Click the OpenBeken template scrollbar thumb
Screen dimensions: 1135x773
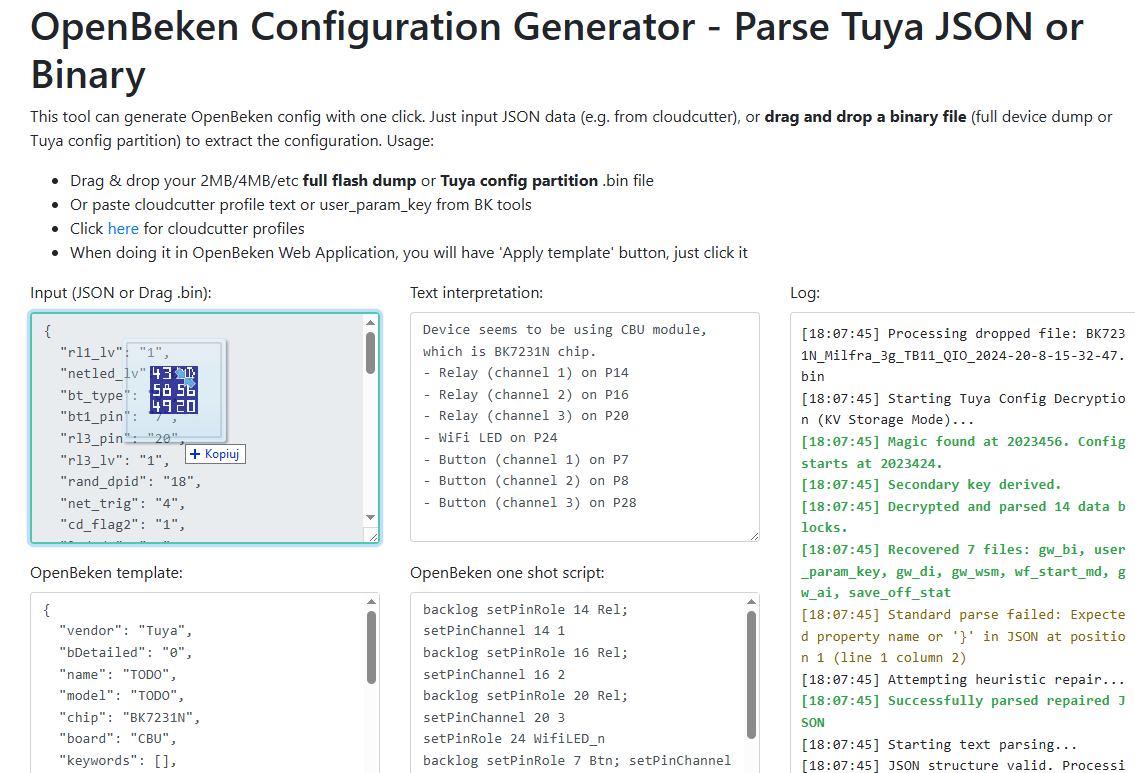click(371, 648)
